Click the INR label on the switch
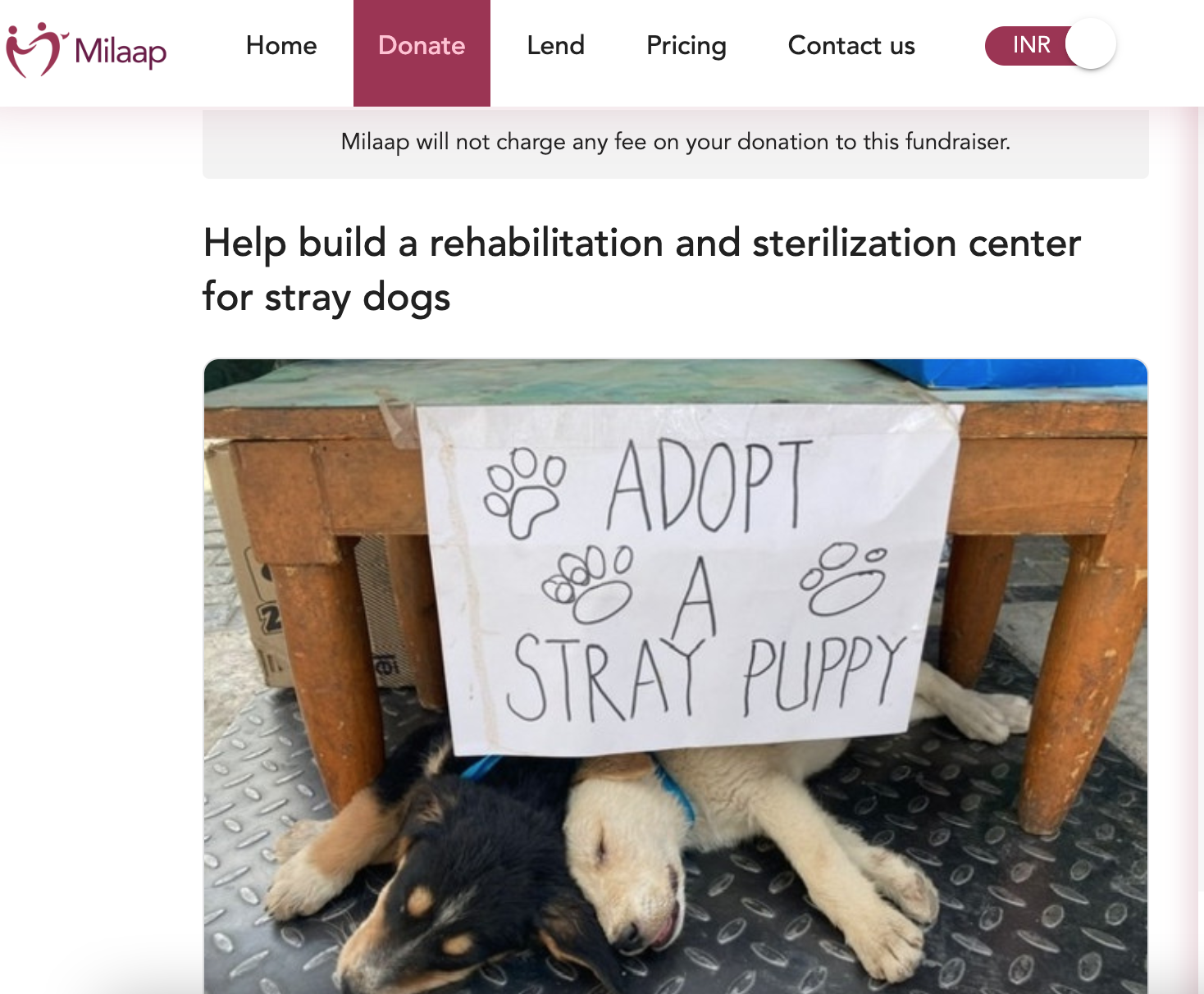 [1031, 44]
